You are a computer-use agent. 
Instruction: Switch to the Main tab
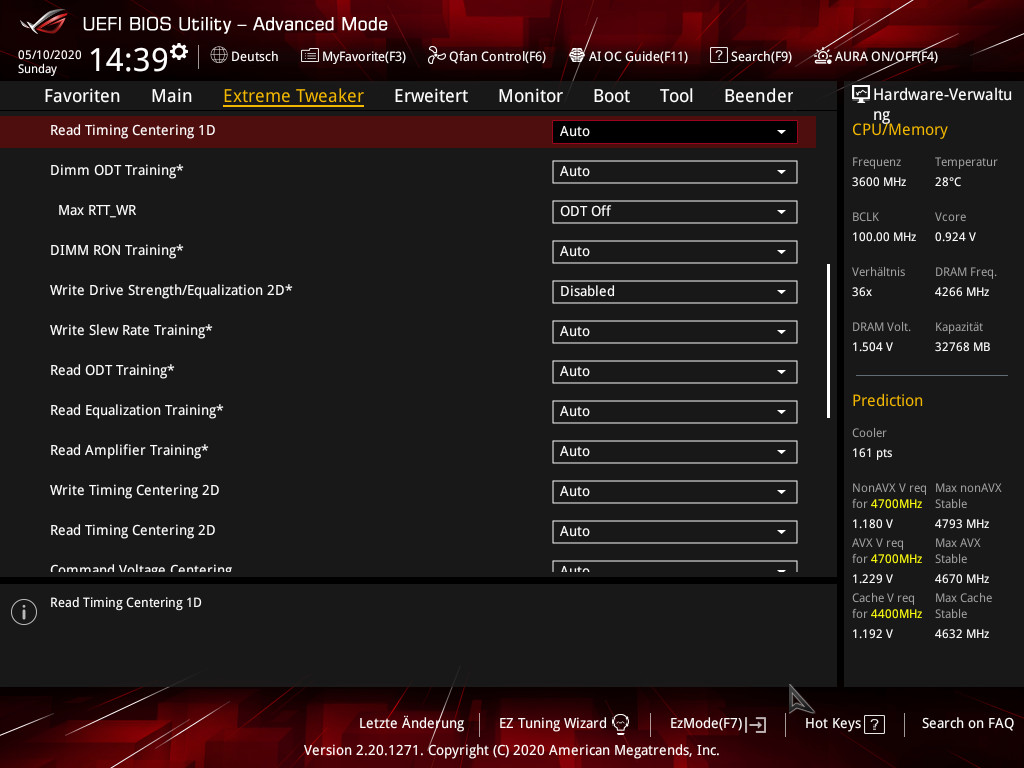click(x=172, y=96)
